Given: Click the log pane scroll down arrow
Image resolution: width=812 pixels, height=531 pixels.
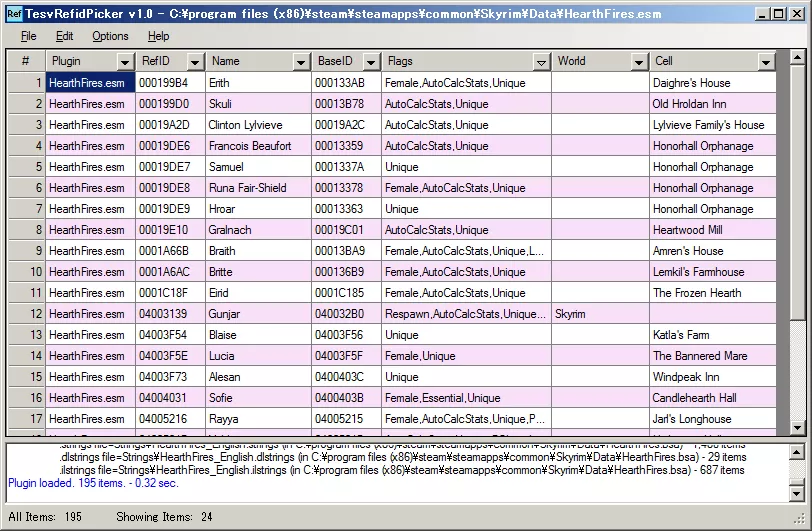Looking at the screenshot, I should (798, 494).
